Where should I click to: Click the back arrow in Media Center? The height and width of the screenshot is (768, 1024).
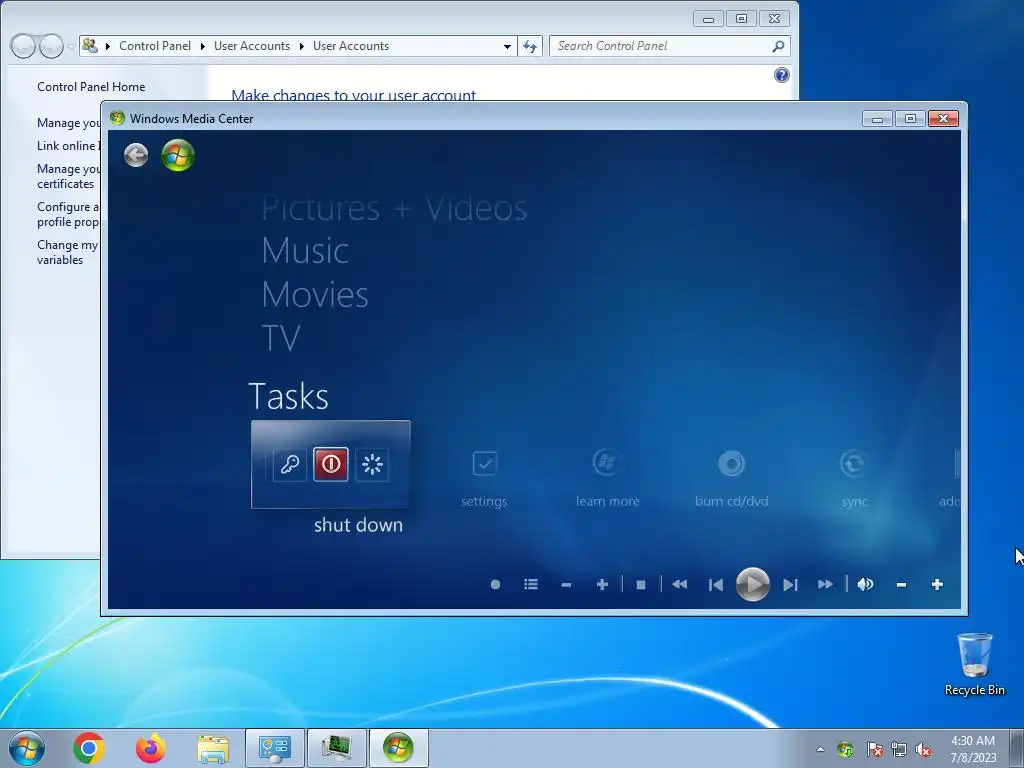pos(136,155)
